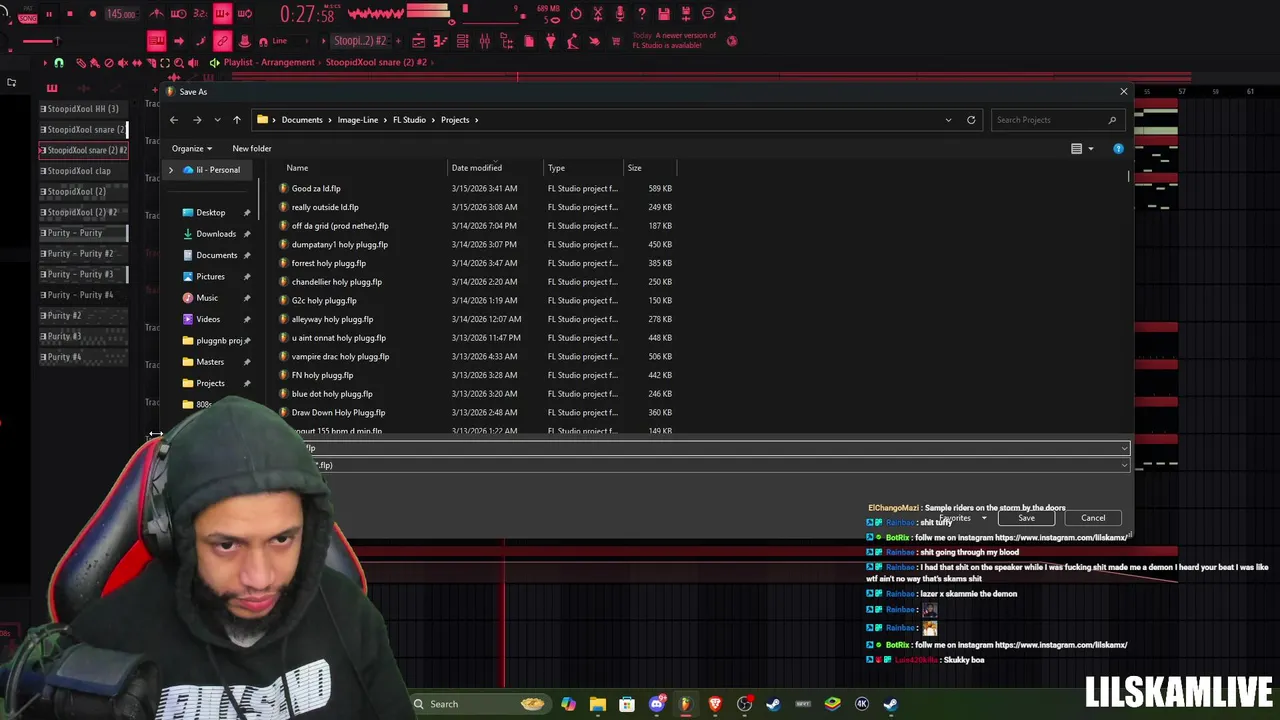Screen dimensions: 1280x720
Task: Toggle the metronome icon in toolbar
Action: click(x=157, y=14)
